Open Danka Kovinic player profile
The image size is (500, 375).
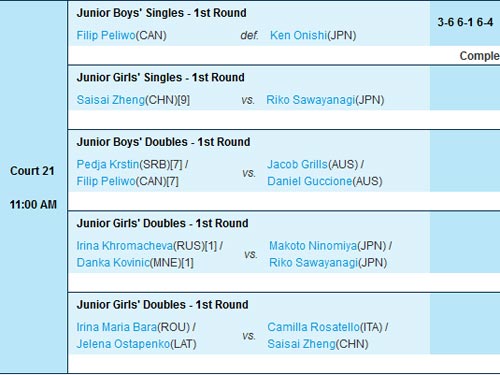click(113, 263)
